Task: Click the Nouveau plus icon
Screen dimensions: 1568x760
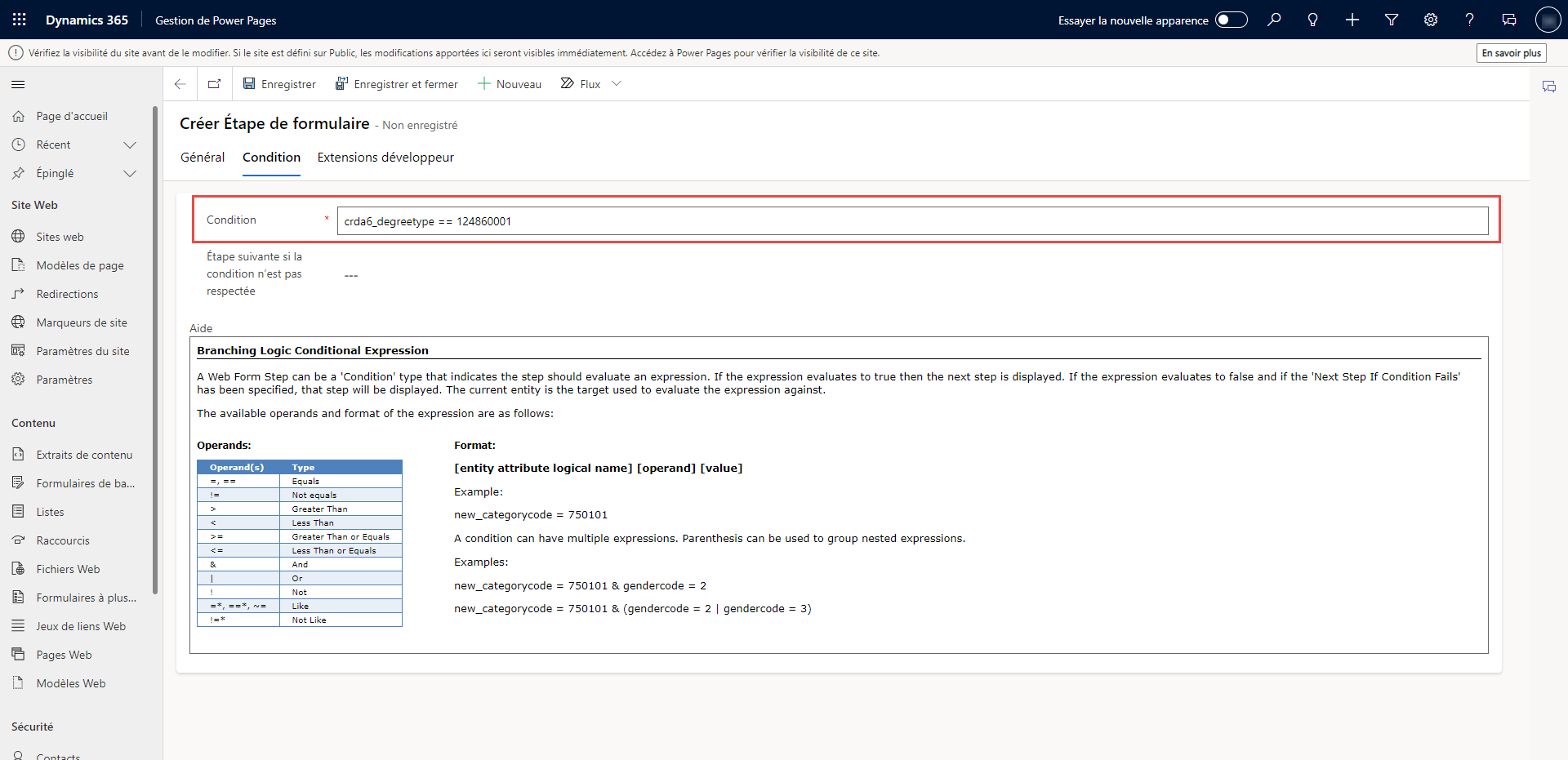Action: click(x=484, y=83)
